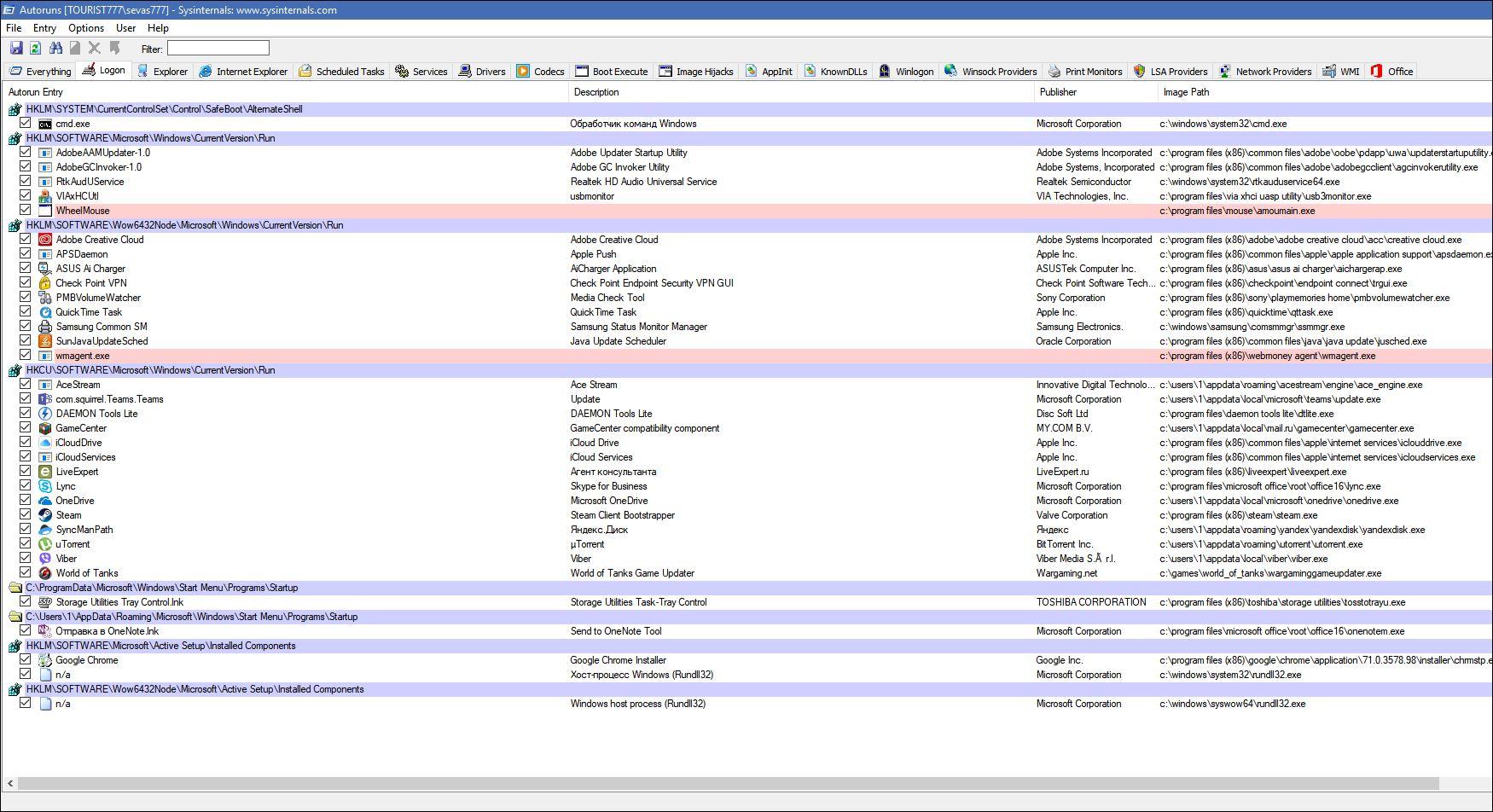This screenshot has width=1493, height=812.
Task: Open the Services tab
Action: 421,72
